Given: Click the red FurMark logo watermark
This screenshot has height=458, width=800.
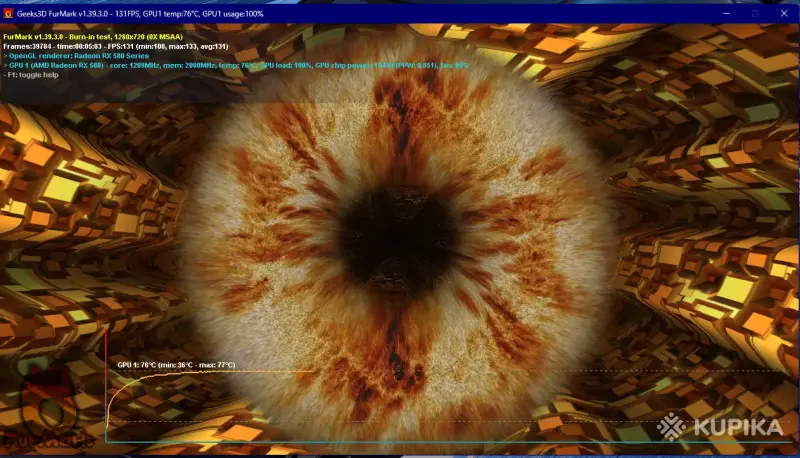Looking at the screenshot, I should tap(46, 409).
